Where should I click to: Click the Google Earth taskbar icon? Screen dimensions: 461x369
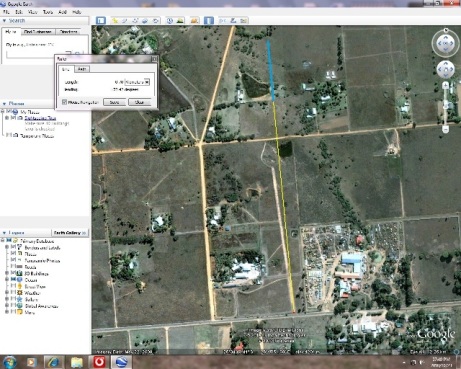(122, 362)
